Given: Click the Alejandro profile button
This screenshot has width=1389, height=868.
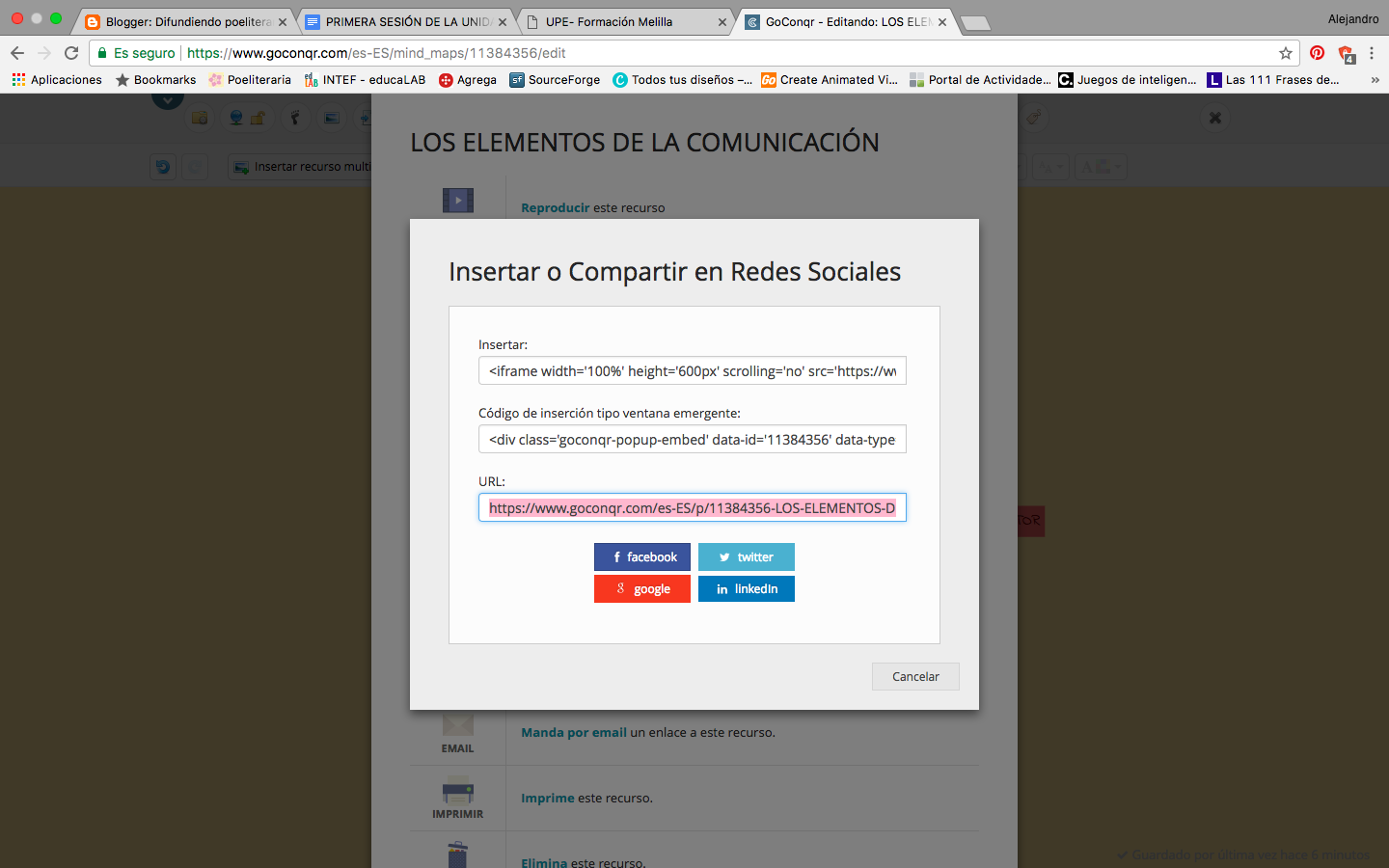Looking at the screenshot, I should [1353, 19].
